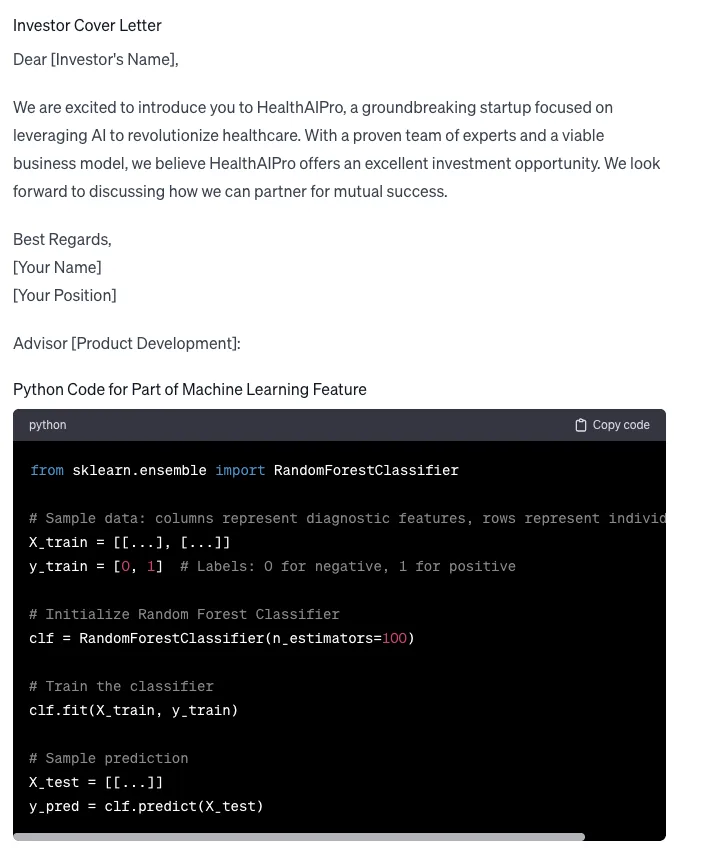
Task: Click the RandomForestClassifier import line
Action: (x=243, y=470)
